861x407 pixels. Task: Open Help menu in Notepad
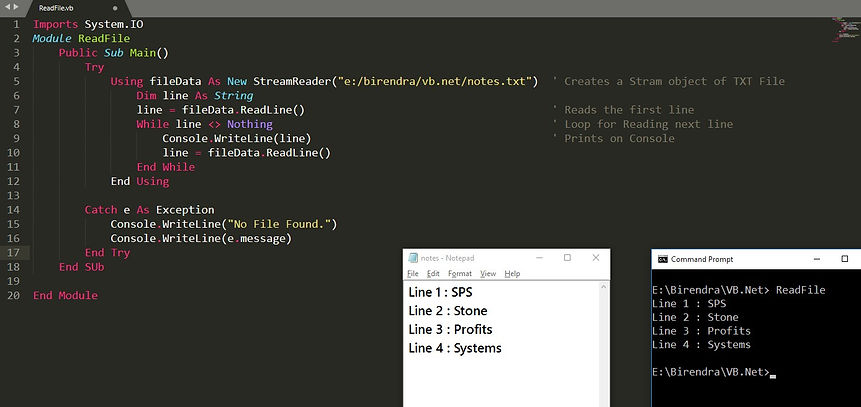pyautogui.click(x=512, y=274)
